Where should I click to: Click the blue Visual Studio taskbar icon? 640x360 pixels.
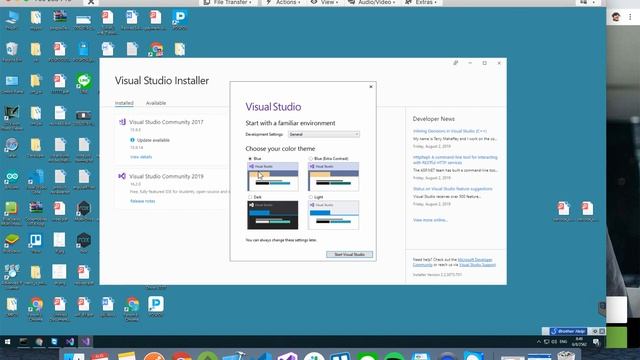pyautogui.click(x=70, y=342)
